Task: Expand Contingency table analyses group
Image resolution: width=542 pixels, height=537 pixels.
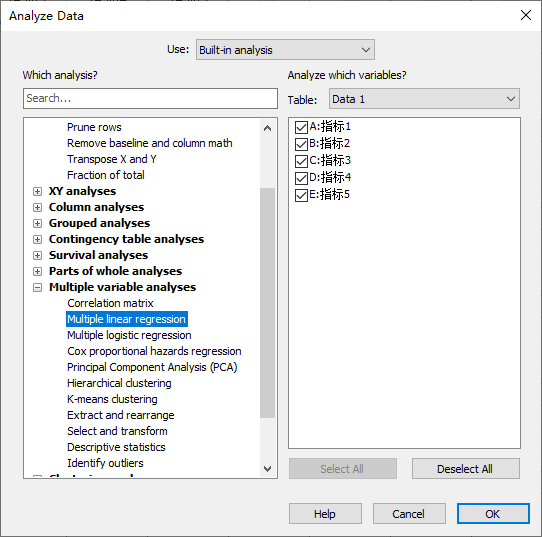Action: pyautogui.click(x=37, y=239)
